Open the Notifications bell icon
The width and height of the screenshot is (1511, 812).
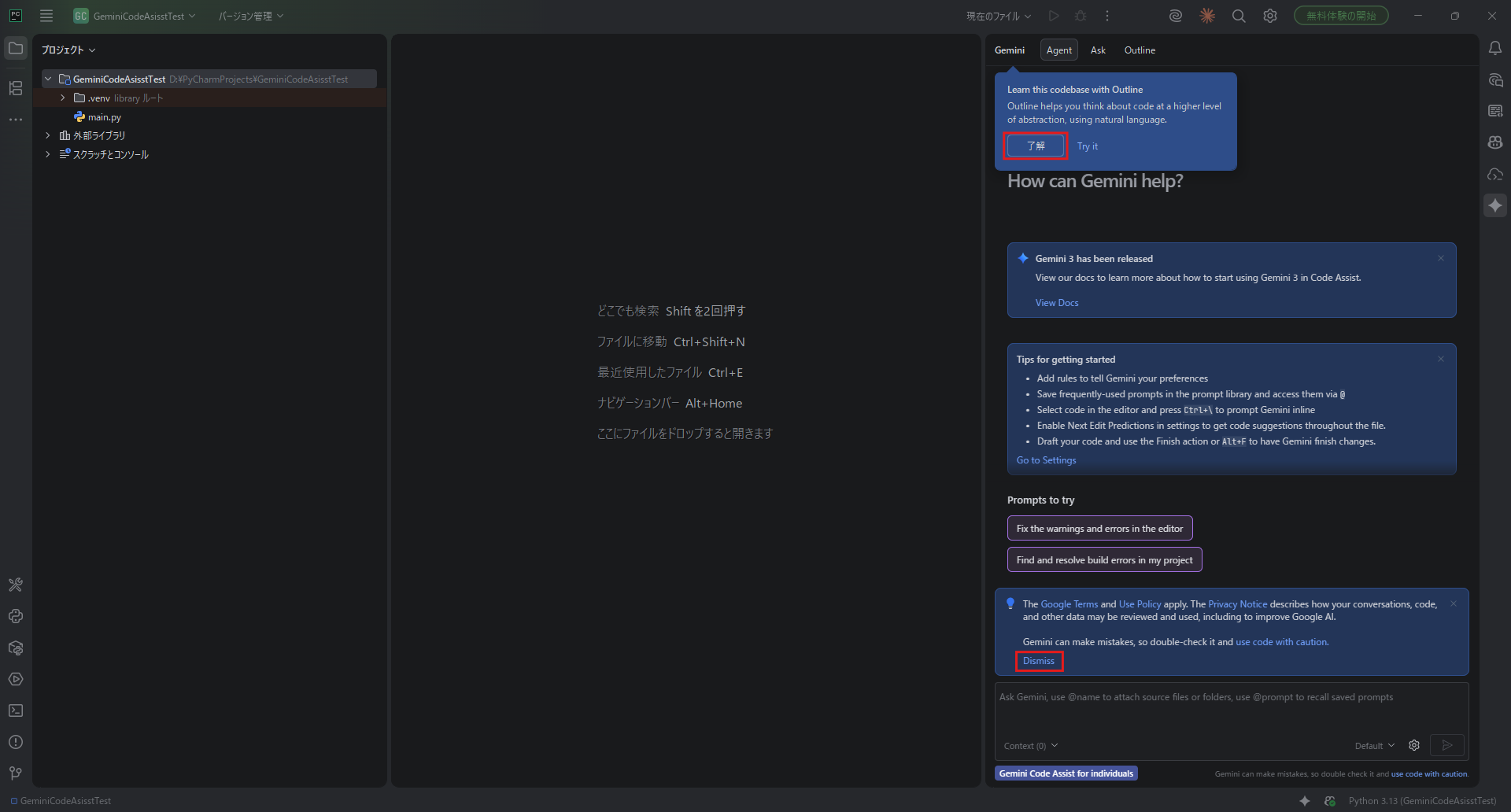click(x=1495, y=49)
